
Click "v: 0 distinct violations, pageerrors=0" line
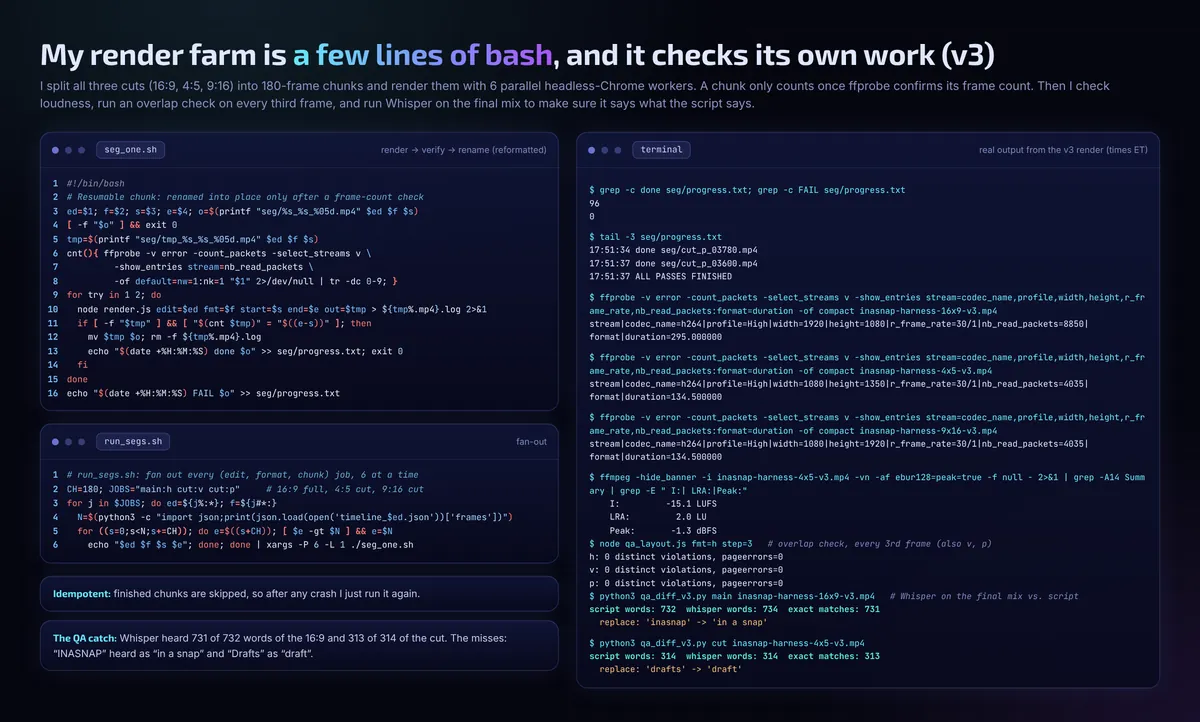[x=687, y=569]
